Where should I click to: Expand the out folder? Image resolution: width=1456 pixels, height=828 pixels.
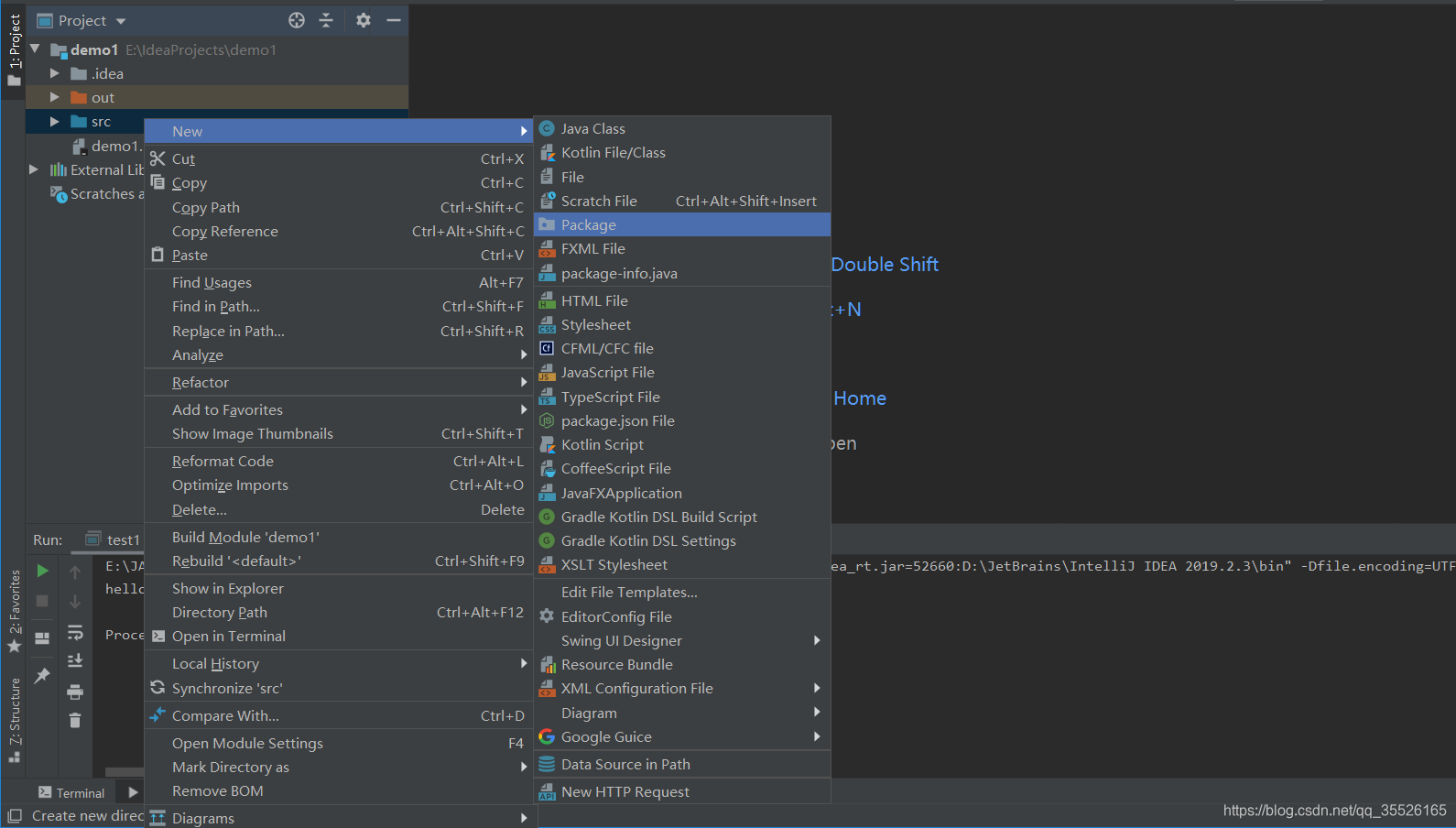tap(55, 97)
